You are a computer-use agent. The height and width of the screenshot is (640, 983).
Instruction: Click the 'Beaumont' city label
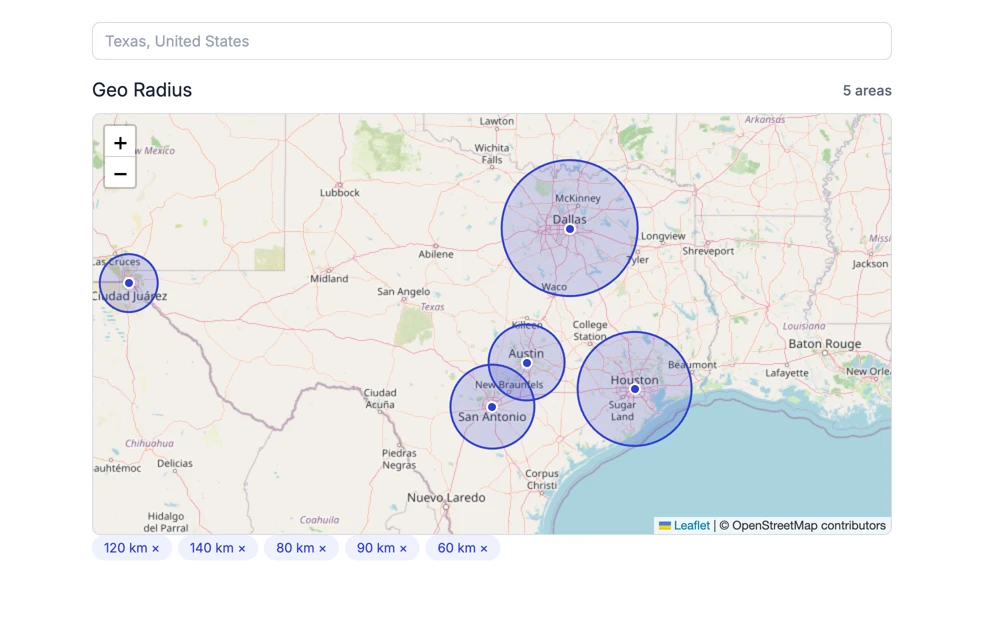pyautogui.click(x=692, y=365)
